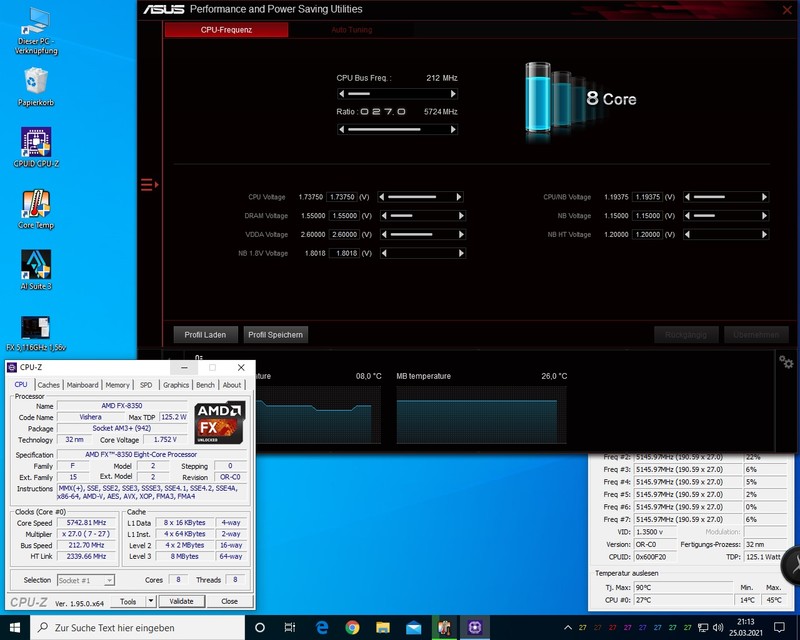Viewport: 800px width, 640px height.
Task: Open File Explorer from taskbar
Action: 383,627
